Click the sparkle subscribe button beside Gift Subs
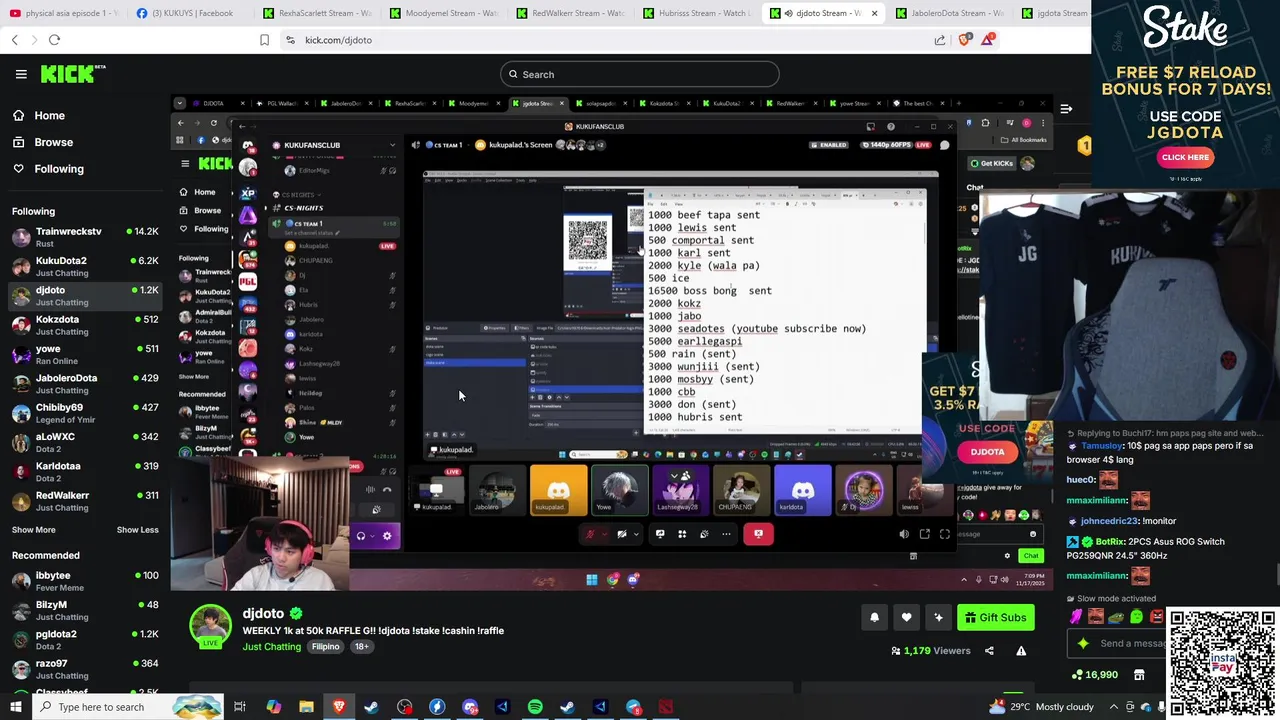The width and height of the screenshot is (1280, 720). coord(938,618)
